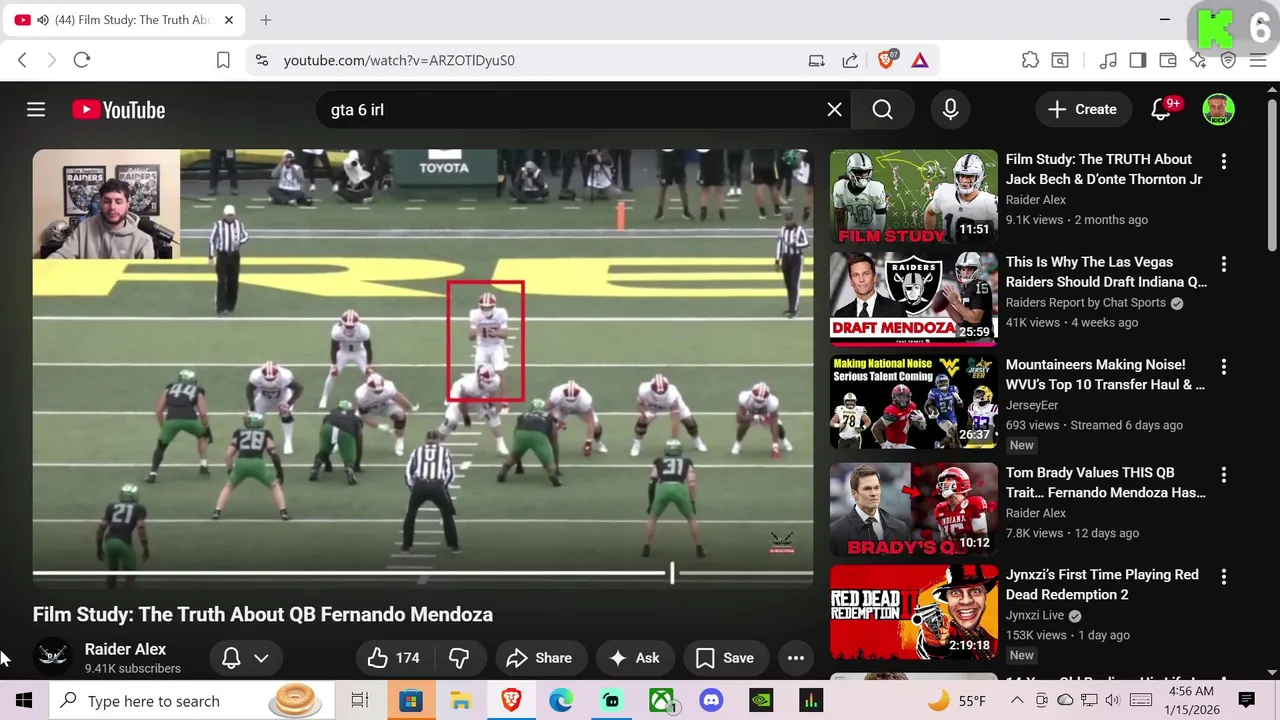Open Jynxzi Red Dead Redemption 2 thumbnail

click(x=914, y=612)
